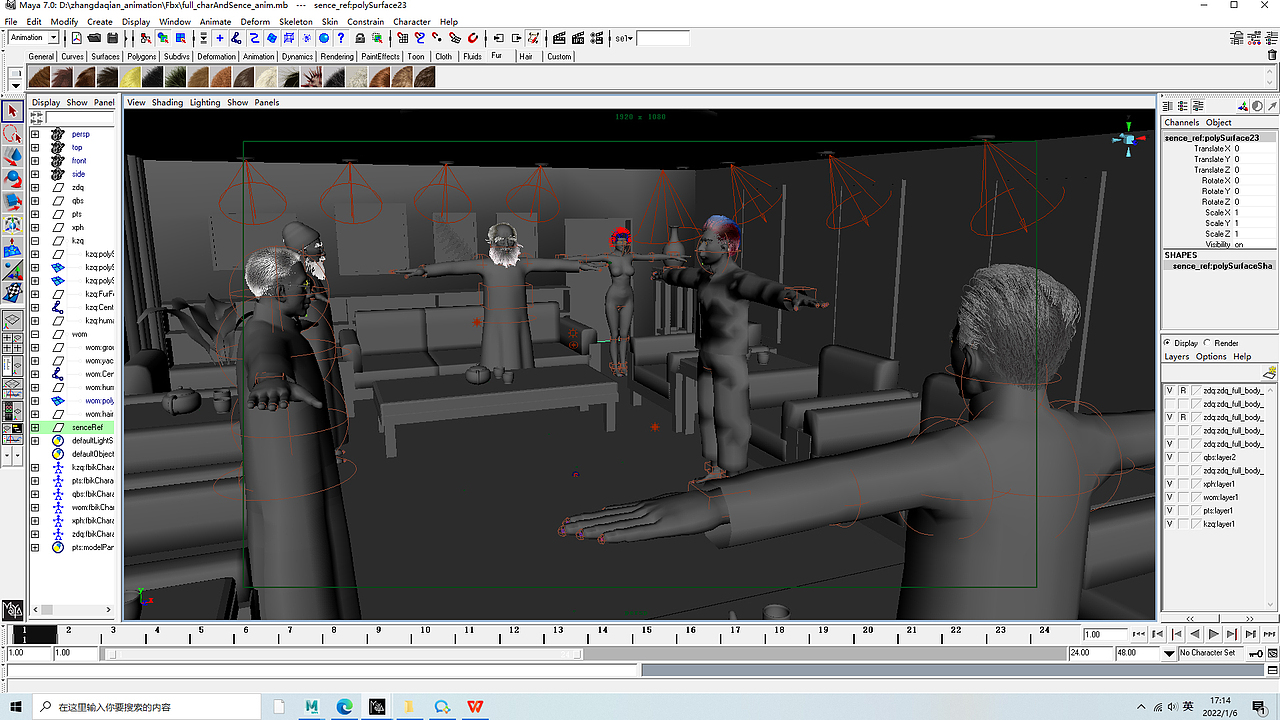Image resolution: width=1280 pixels, height=720 pixels.
Task: Select the arrow Select tool
Action: [x=13, y=112]
